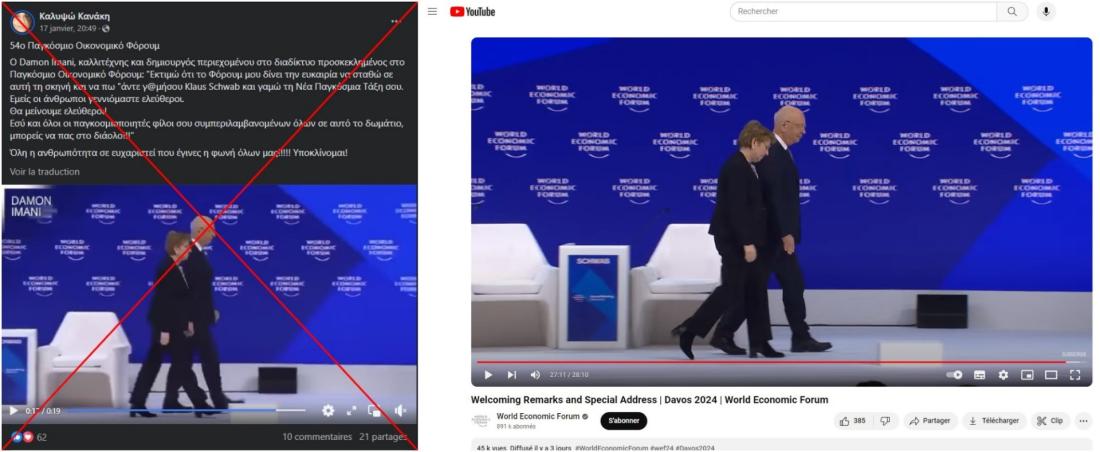This screenshot has height=452, width=1100.
Task: Click the Télécharger download button
Action: coord(994,421)
